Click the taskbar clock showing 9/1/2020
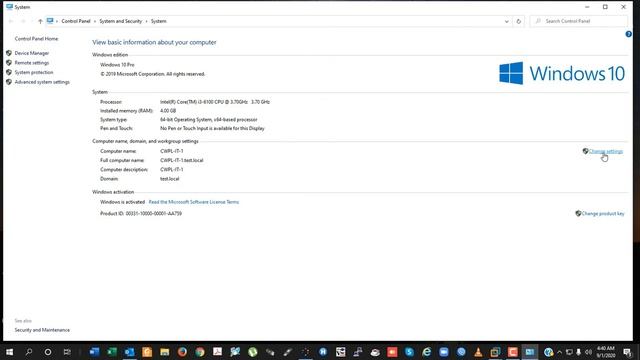This screenshot has width=640, height=360. point(606,352)
